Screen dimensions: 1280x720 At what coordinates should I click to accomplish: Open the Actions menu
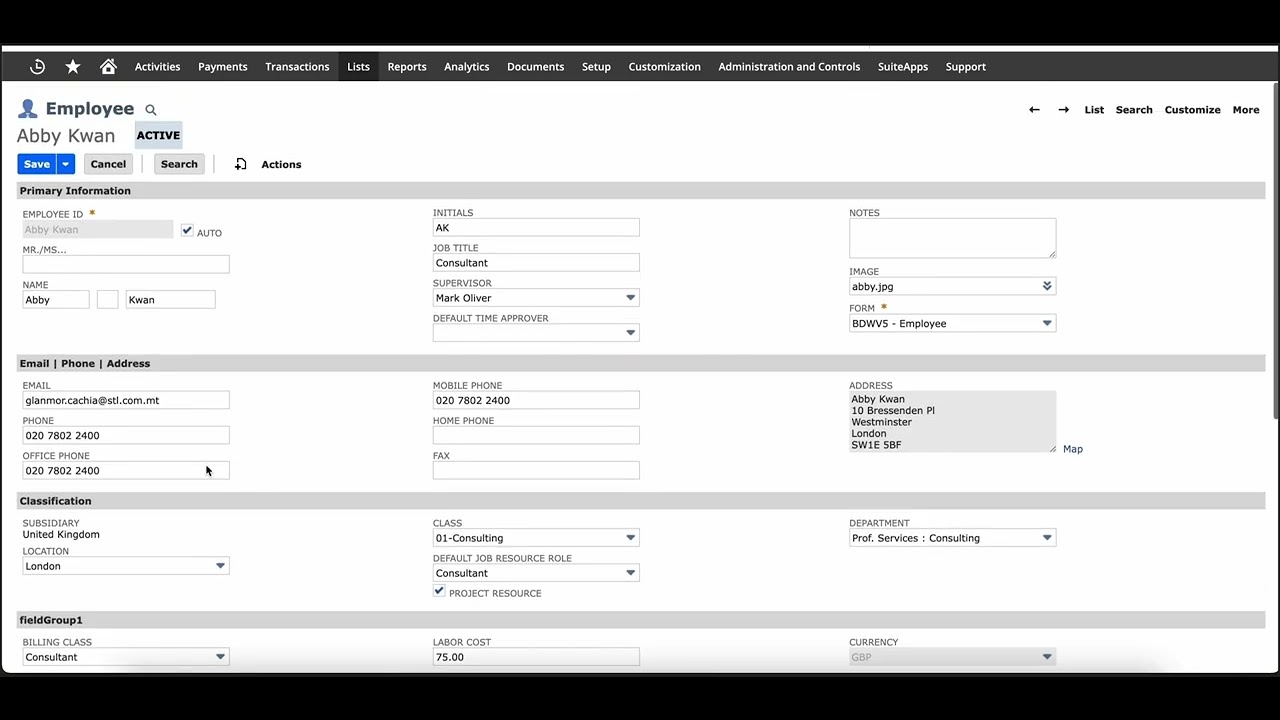(x=281, y=164)
